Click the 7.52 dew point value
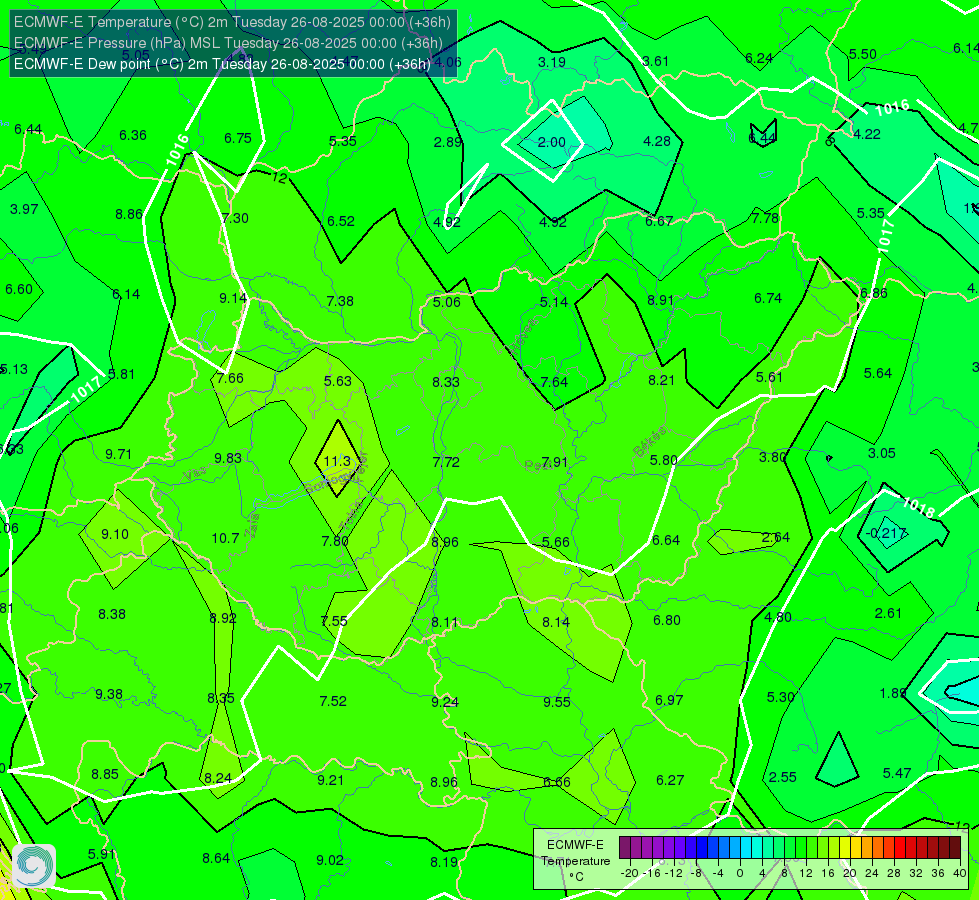This screenshot has width=979, height=900. [333, 701]
